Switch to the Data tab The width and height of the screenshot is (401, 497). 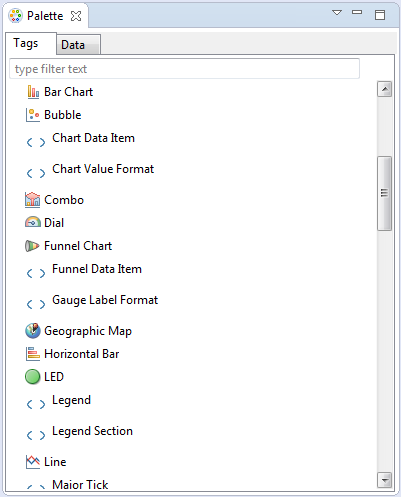coord(79,45)
